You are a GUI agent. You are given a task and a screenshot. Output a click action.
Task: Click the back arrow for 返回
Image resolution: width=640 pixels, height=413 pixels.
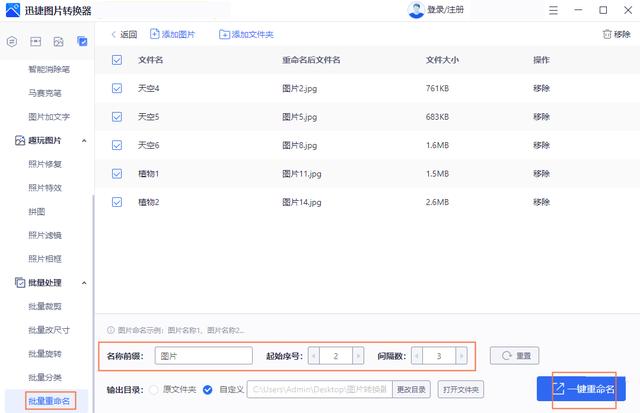tap(114, 35)
